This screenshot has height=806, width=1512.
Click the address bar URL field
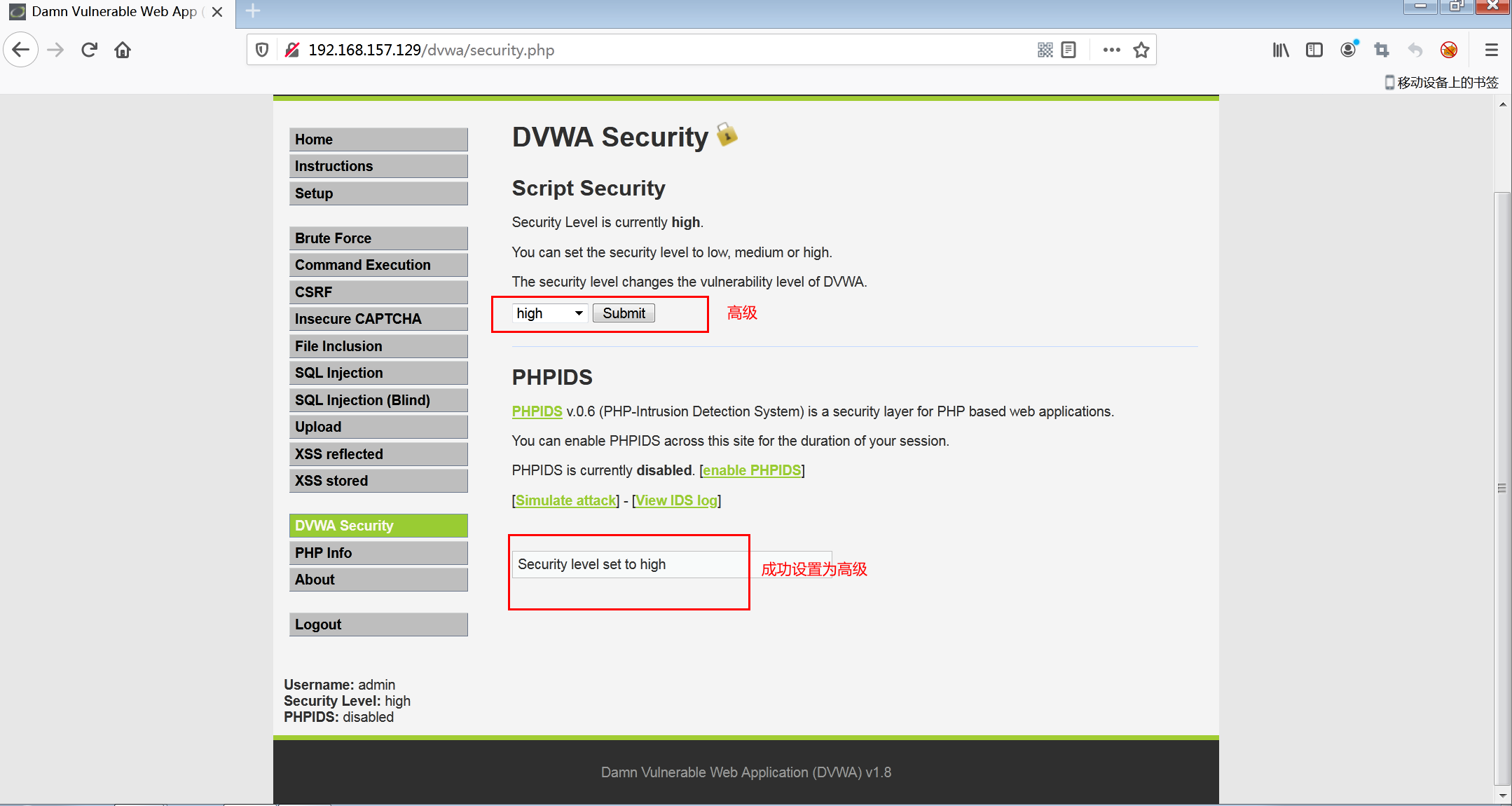(631, 50)
